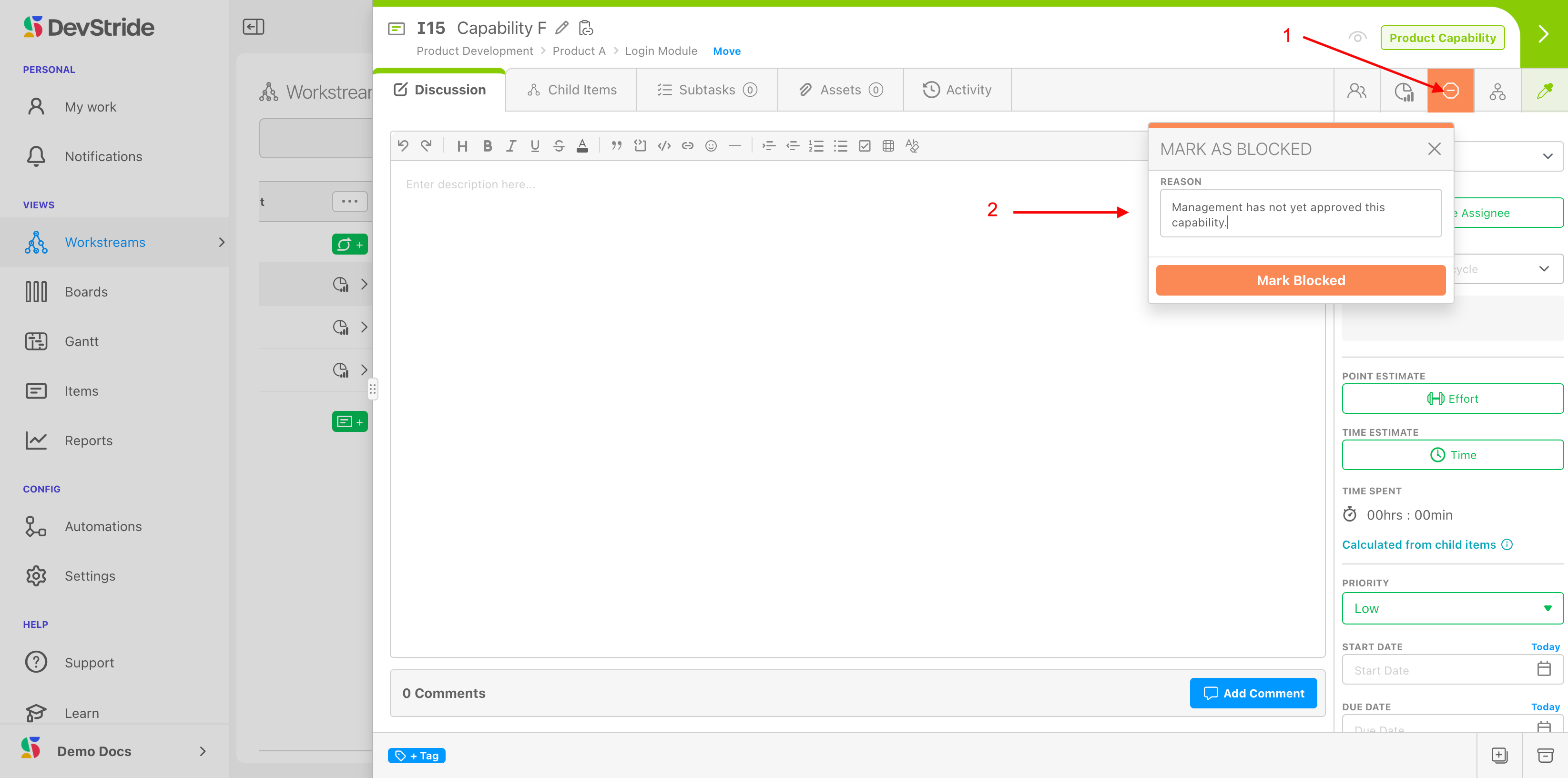The height and width of the screenshot is (778, 1568).
Task: Switch to the Child Items tab
Action: (x=571, y=90)
